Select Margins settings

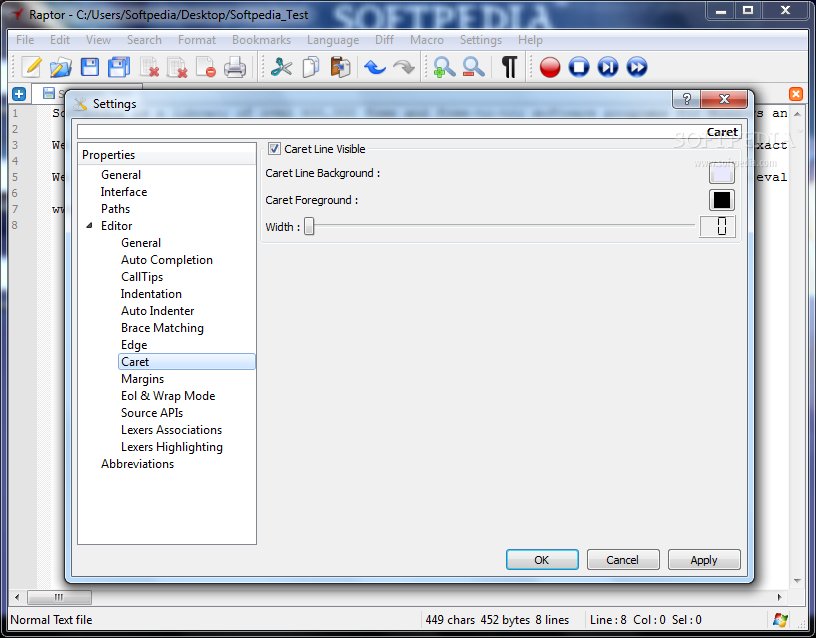tap(142, 379)
